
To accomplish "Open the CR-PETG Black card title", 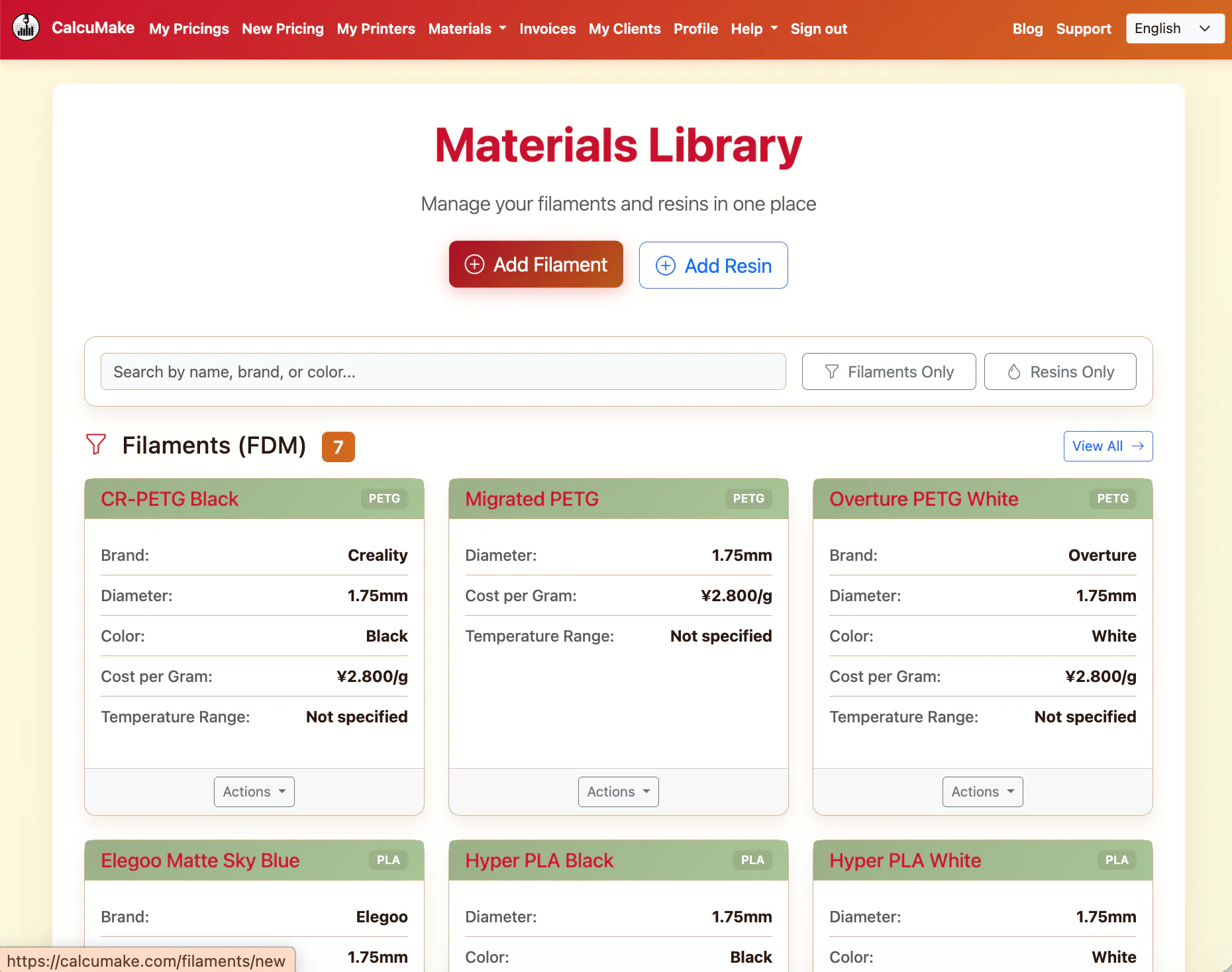I will (x=170, y=499).
